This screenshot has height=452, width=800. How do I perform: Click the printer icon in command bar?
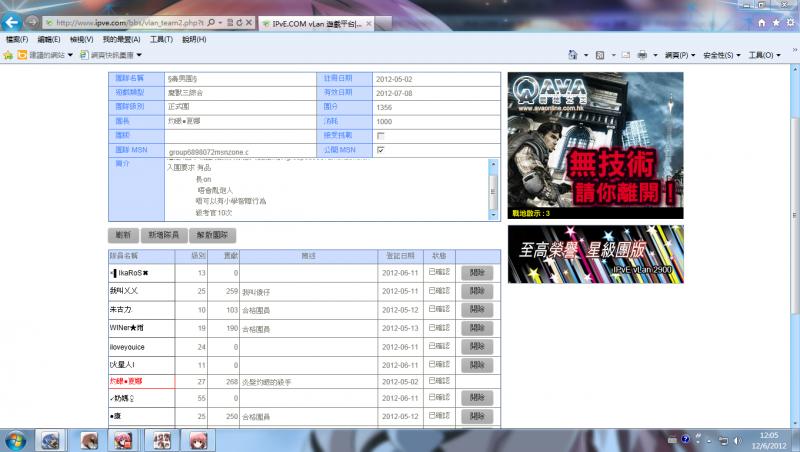[x=642, y=55]
